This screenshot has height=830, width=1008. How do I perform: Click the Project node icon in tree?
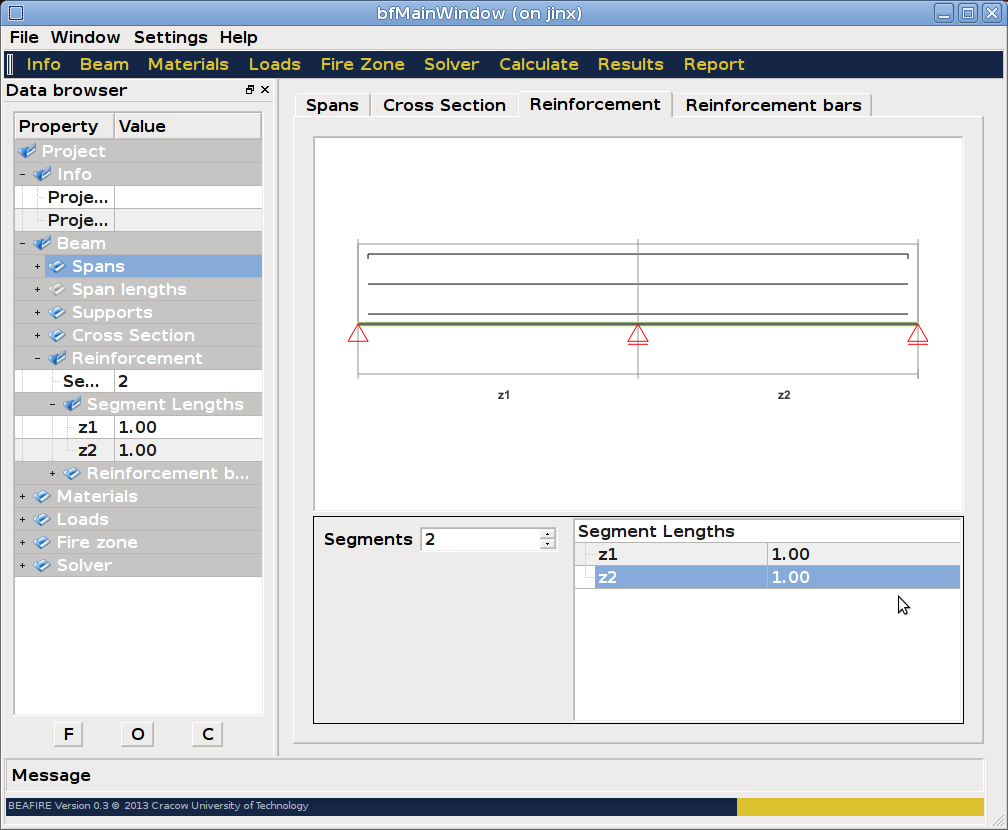point(27,152)
